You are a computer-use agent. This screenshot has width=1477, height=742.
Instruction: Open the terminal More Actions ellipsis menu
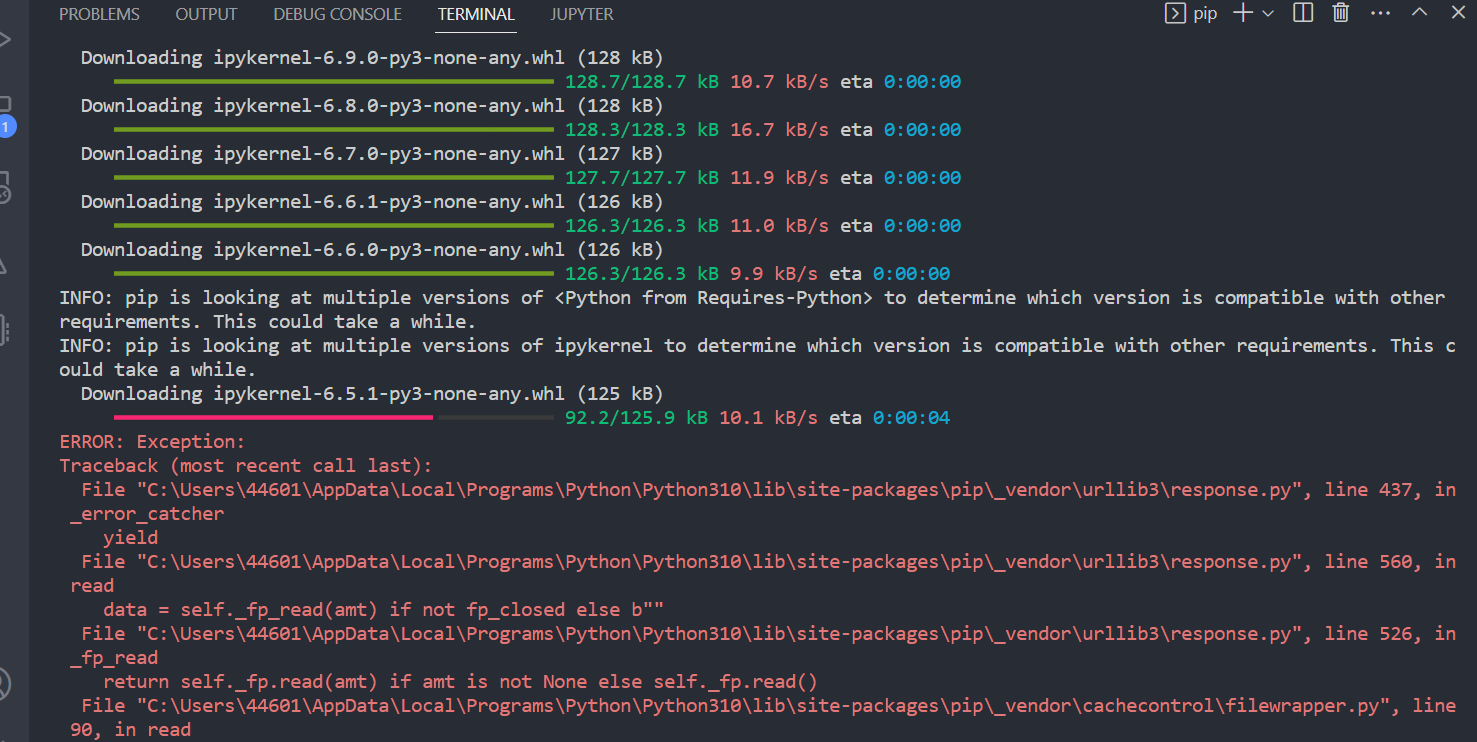pos(1380,13)
